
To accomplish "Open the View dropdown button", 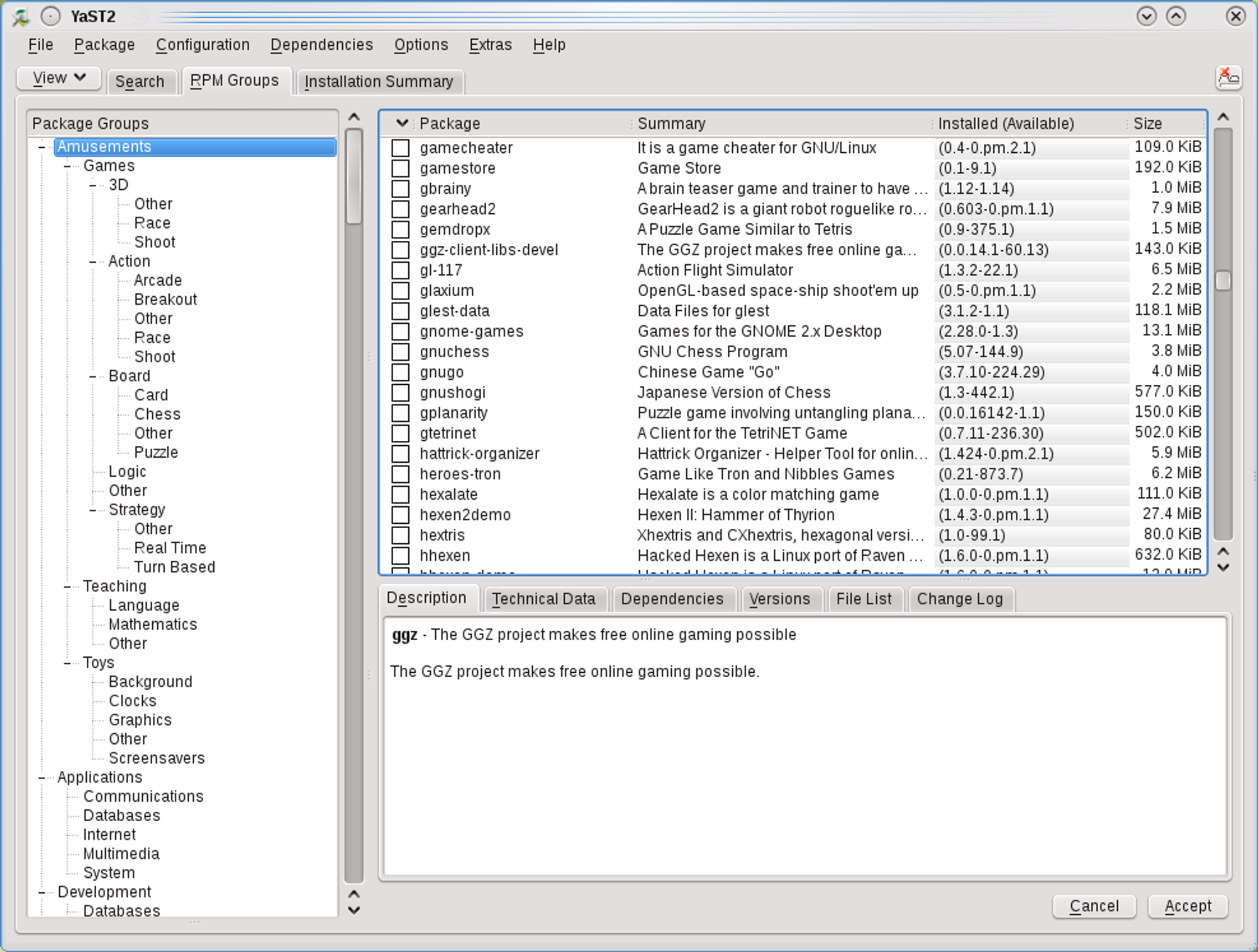I will click(59, 78).
